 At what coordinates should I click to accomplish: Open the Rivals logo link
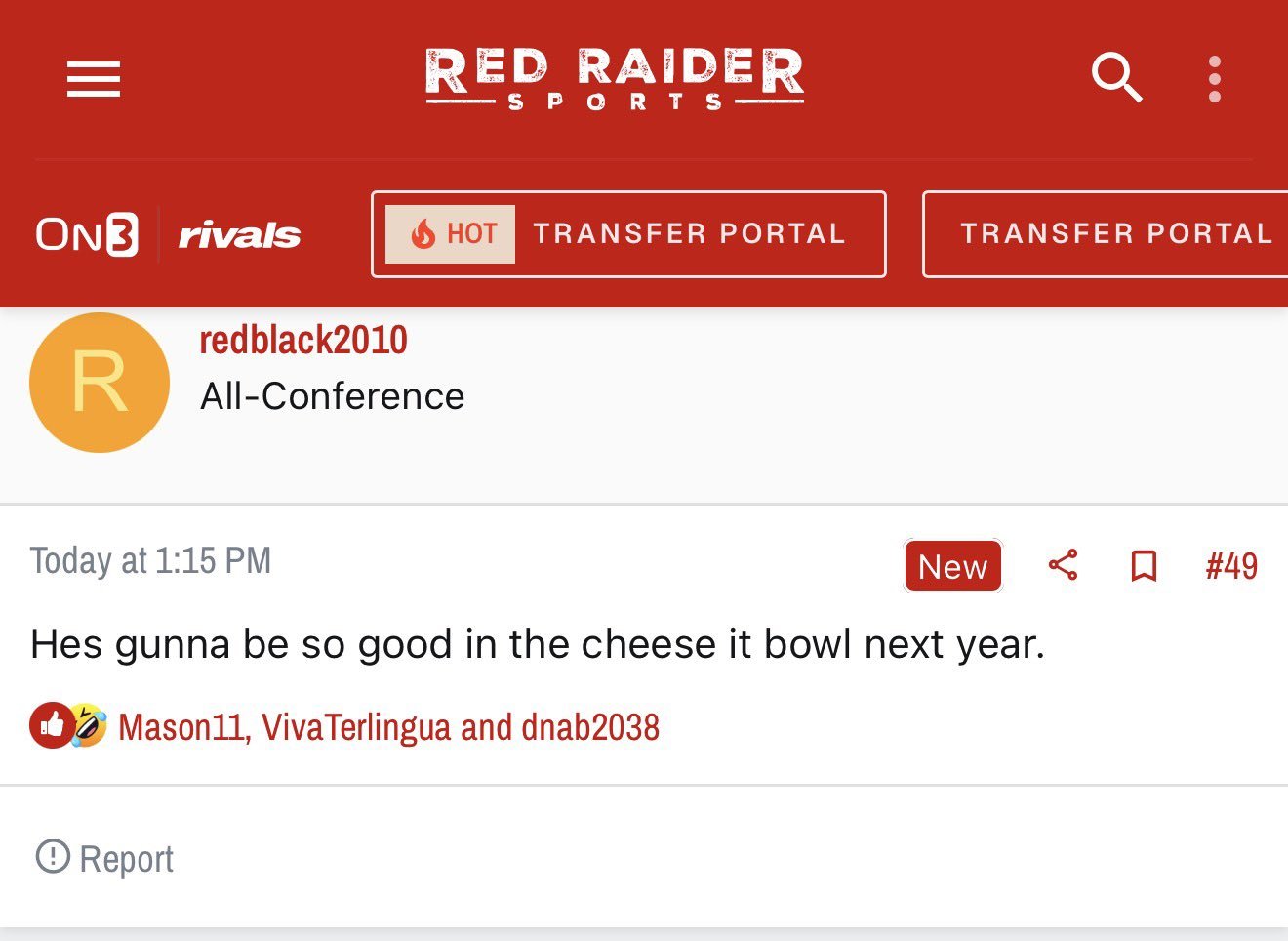pos(239,235)
